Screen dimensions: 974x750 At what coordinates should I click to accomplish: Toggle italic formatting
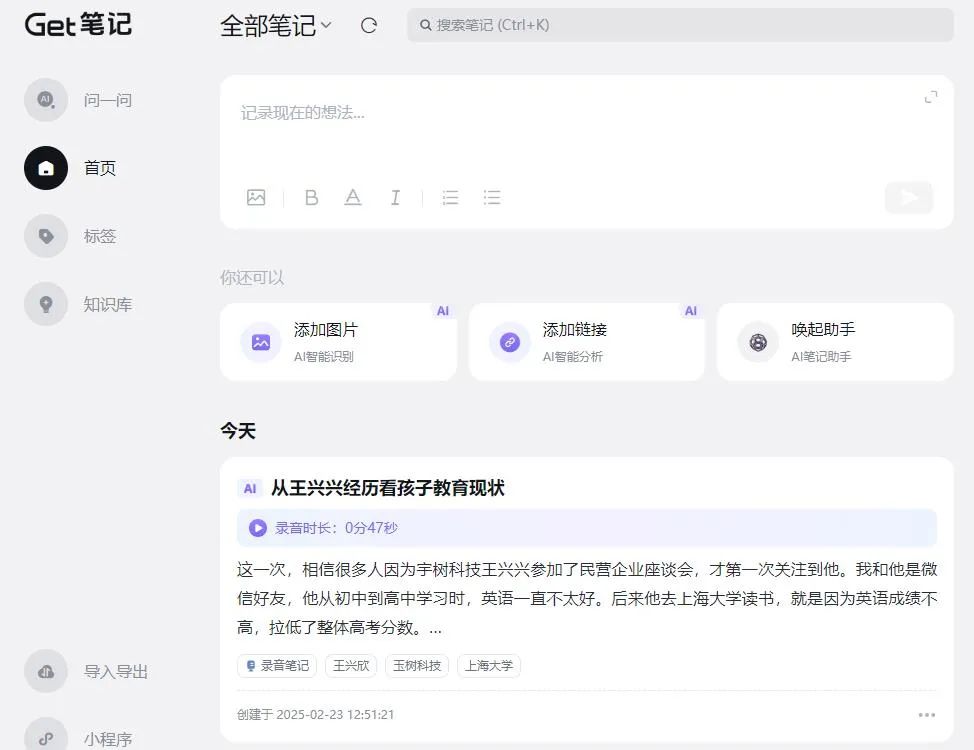tap(395, 198)
